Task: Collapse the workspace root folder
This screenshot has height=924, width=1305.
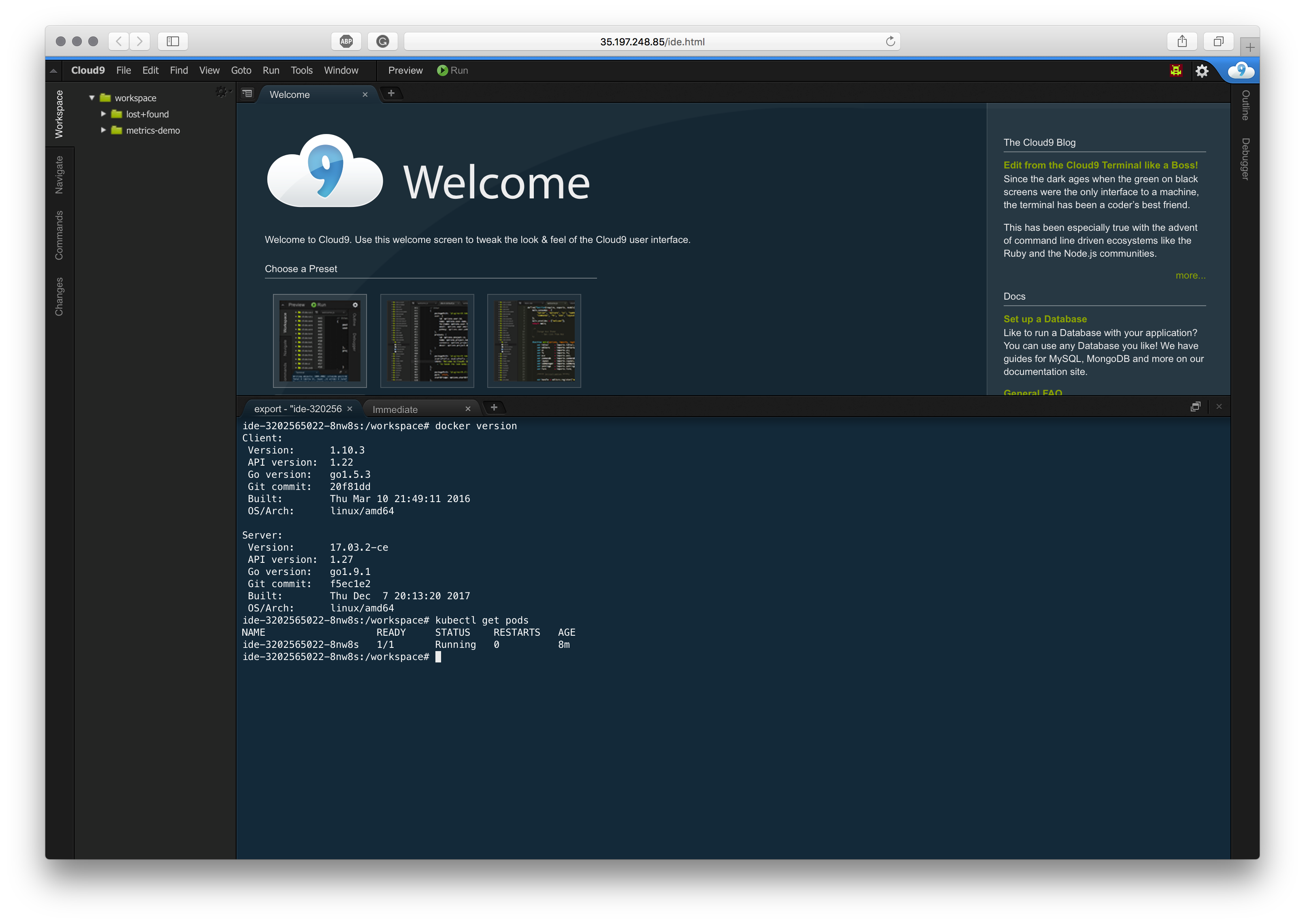Action: [x=92, y=98]
